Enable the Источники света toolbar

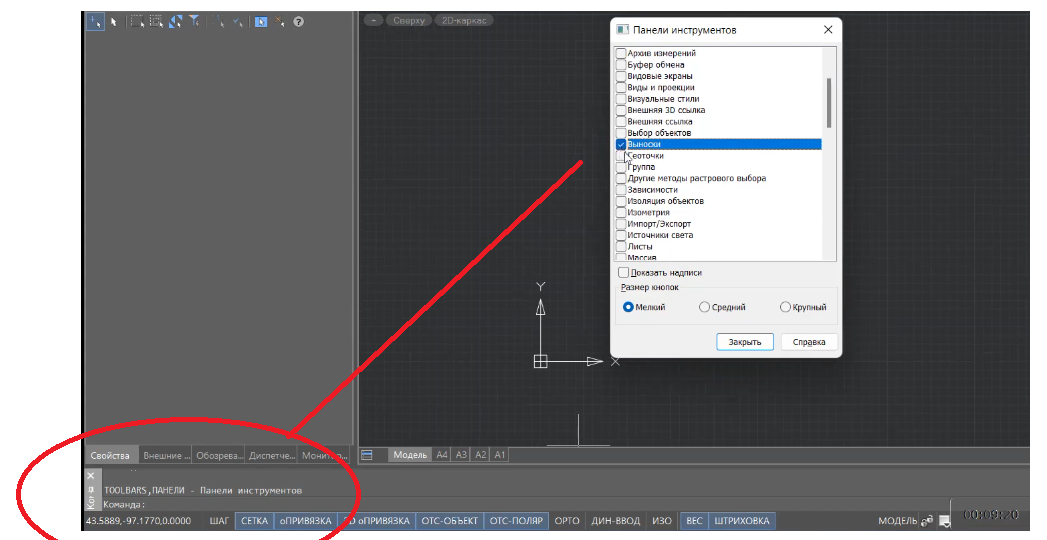(x=621, y=235)
